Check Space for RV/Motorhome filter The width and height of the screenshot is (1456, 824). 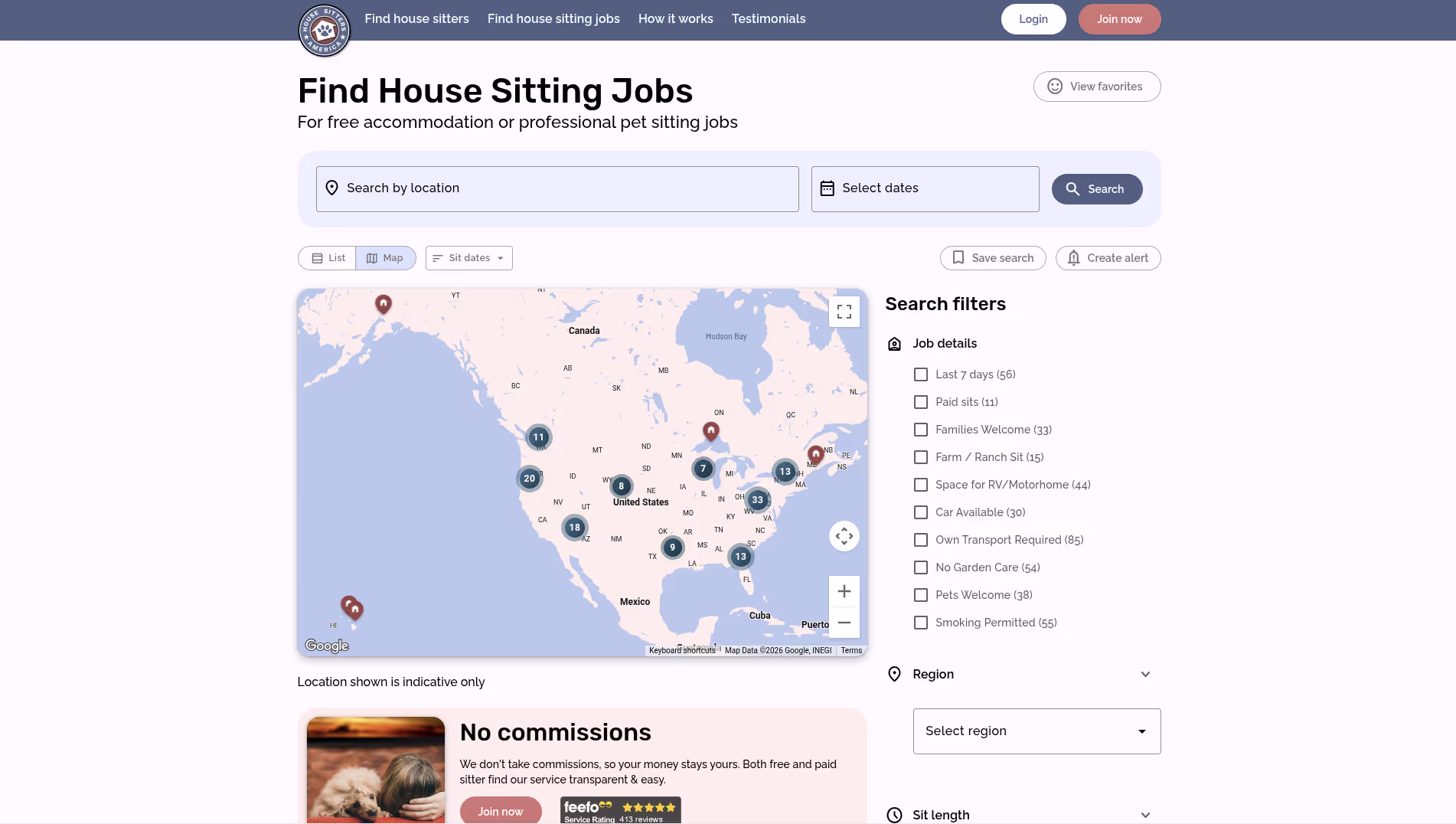point(921,485)
